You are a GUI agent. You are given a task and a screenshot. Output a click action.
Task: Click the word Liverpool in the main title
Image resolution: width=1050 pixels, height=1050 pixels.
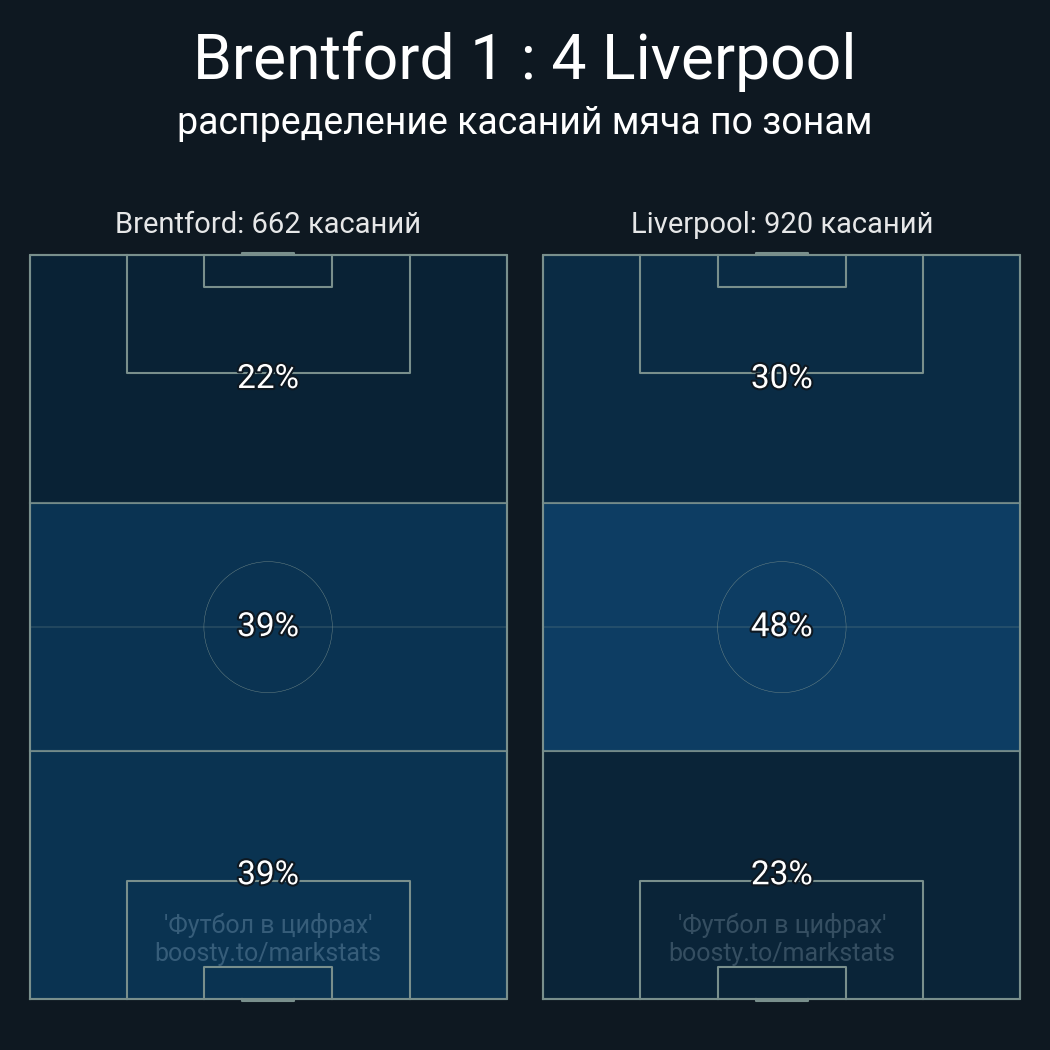tap(729, 58)
